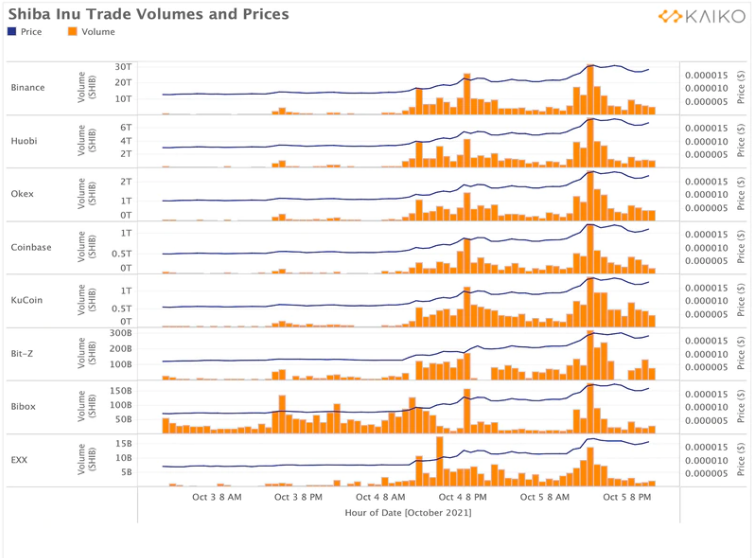Select the Huobi row label
Image resolution: width=752 pixels, height=558 pixels.
(24, 141)
